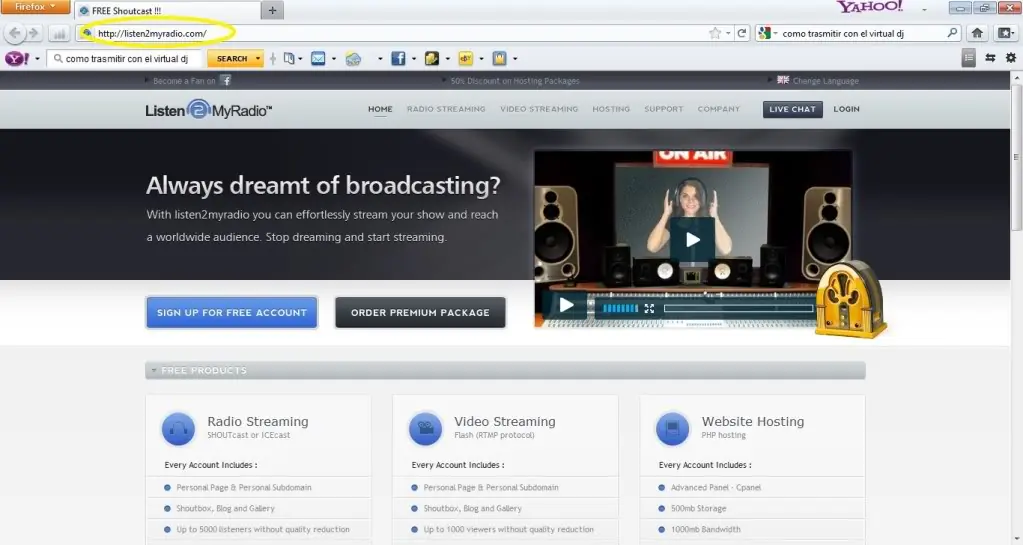This screenshot has width=1023, height=545.
Task: Click the LOGIN link
Action: [x=846, y=109]
